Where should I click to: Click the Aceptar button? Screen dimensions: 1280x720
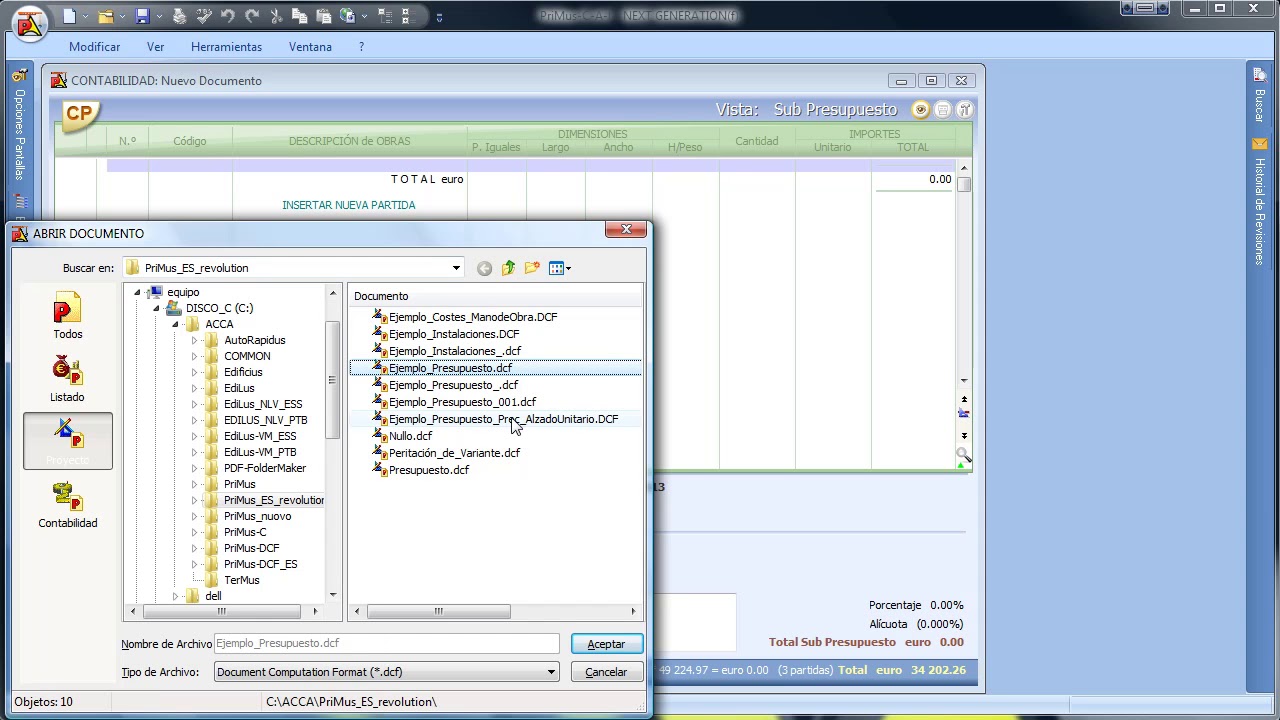(606, 644)
